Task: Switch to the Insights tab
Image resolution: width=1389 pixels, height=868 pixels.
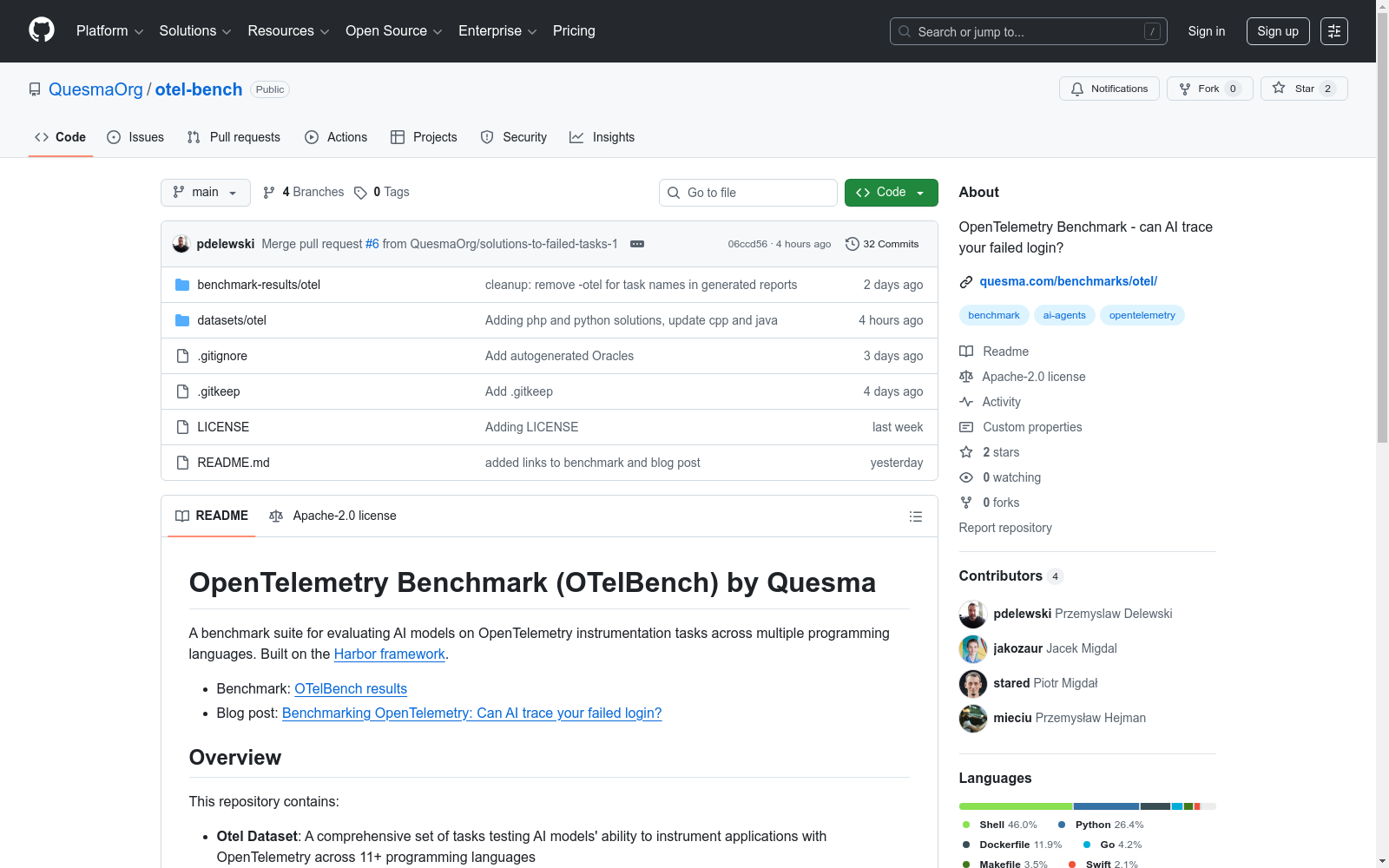Action: [x=602, y=137]
